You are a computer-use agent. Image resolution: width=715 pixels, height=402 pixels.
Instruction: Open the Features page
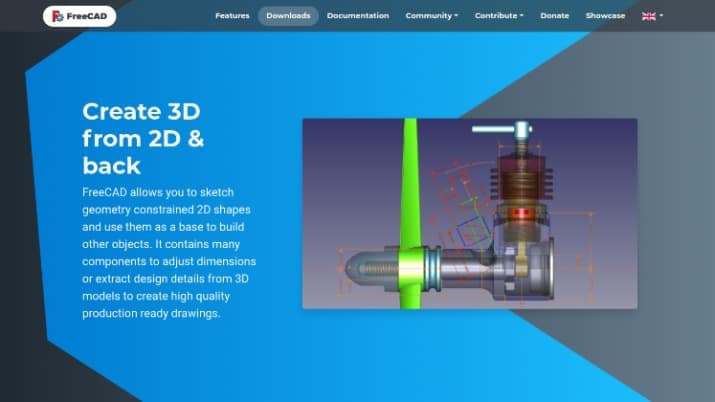coord(232,16)
